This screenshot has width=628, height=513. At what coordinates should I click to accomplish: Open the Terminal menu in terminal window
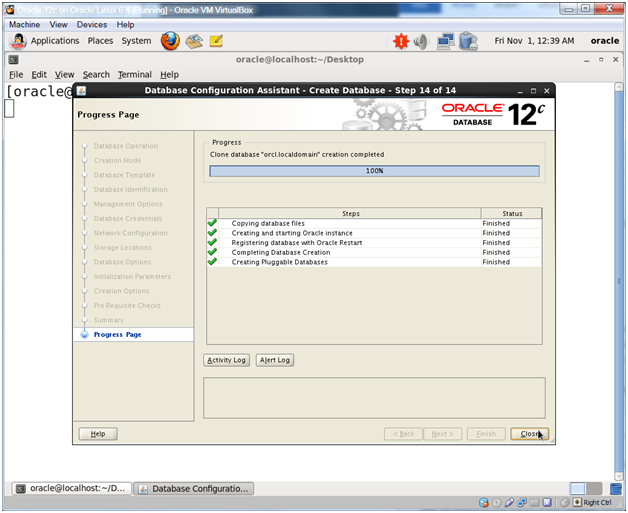tap(134, 74)
